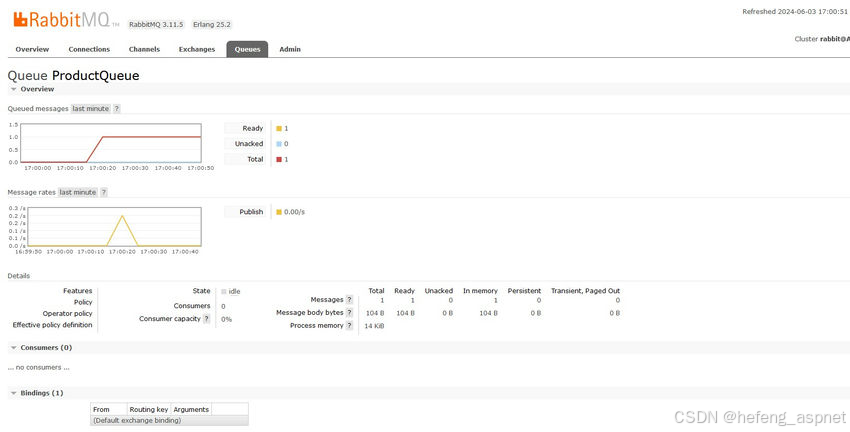850x432 pixels.
Task: Click the 0% consumer capacity value
Action: pyautogui.click(x=227, y=319)
